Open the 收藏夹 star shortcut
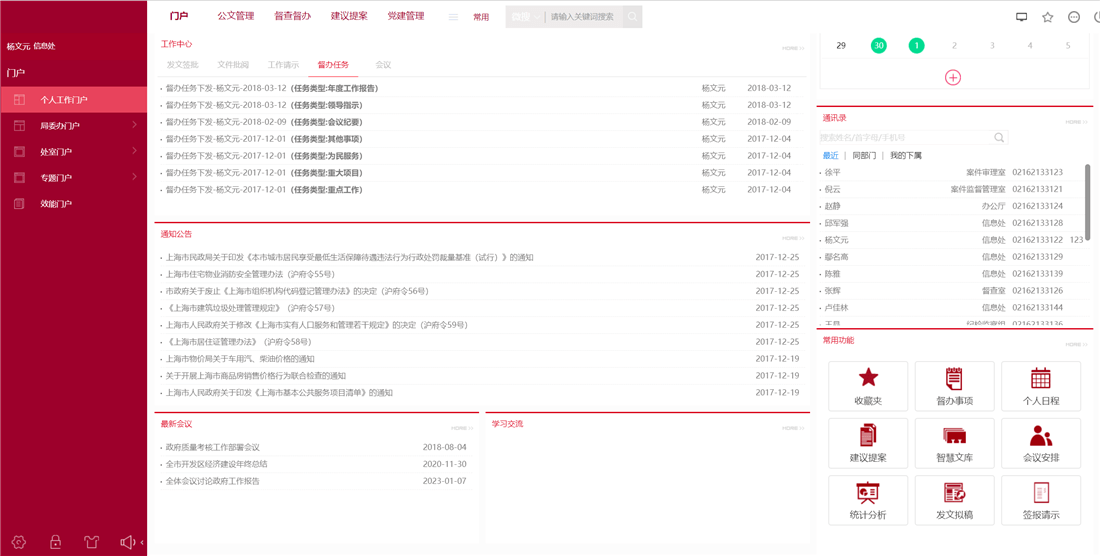This screenshot has height=556, width=1100. 868,385
